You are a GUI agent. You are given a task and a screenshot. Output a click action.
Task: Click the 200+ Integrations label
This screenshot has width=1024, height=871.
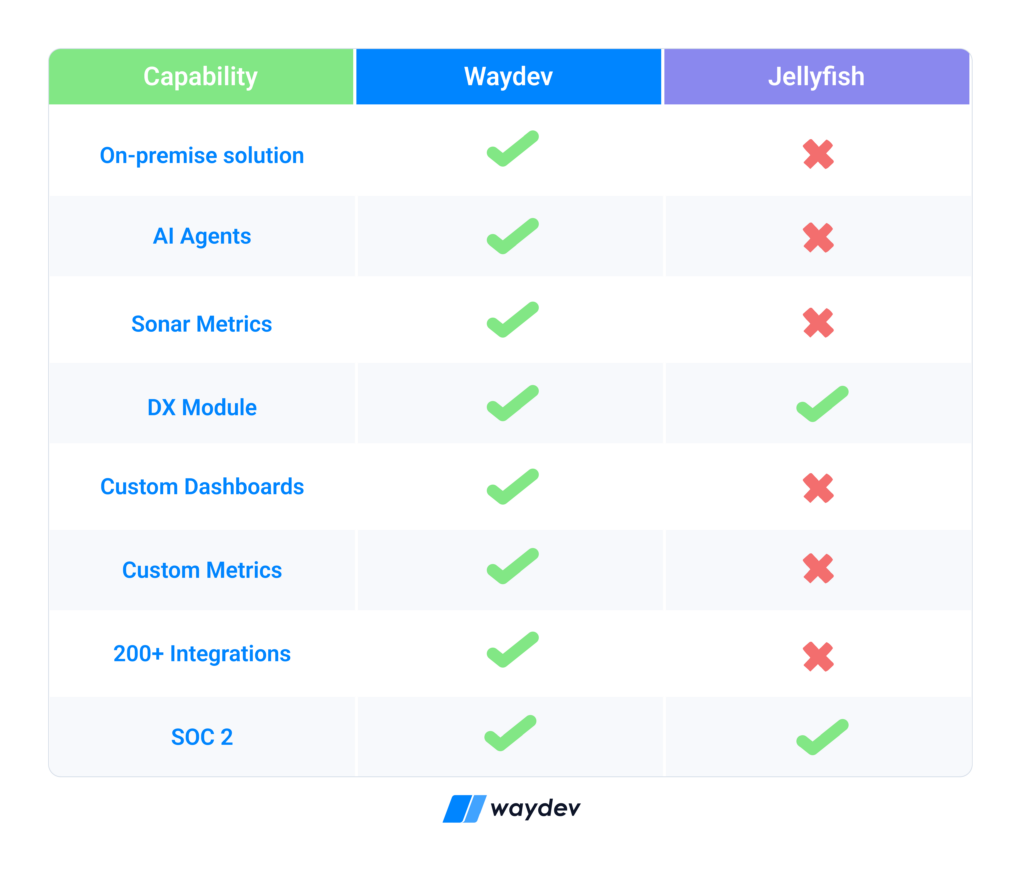point(202,654)
